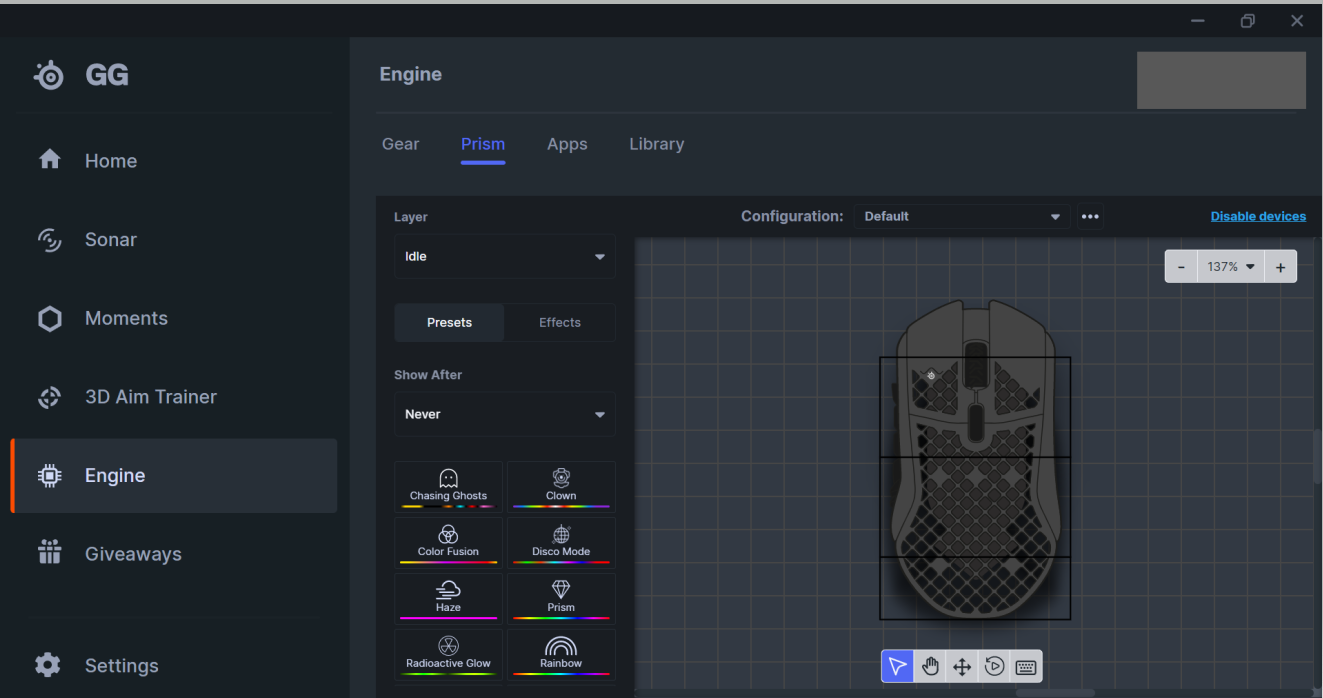Choose the four-arrow move tool
This screenshot has width=1323, height=698.
click(x=962, y=667)
